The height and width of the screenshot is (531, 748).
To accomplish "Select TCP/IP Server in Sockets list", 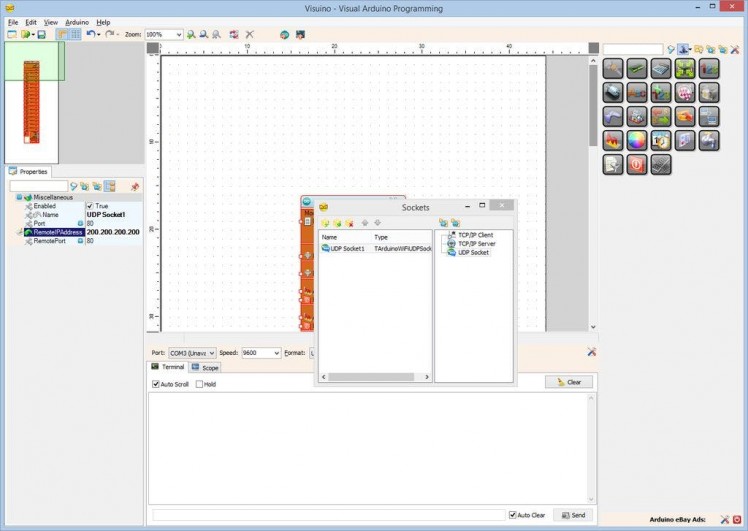I will (x=476, y=243).
